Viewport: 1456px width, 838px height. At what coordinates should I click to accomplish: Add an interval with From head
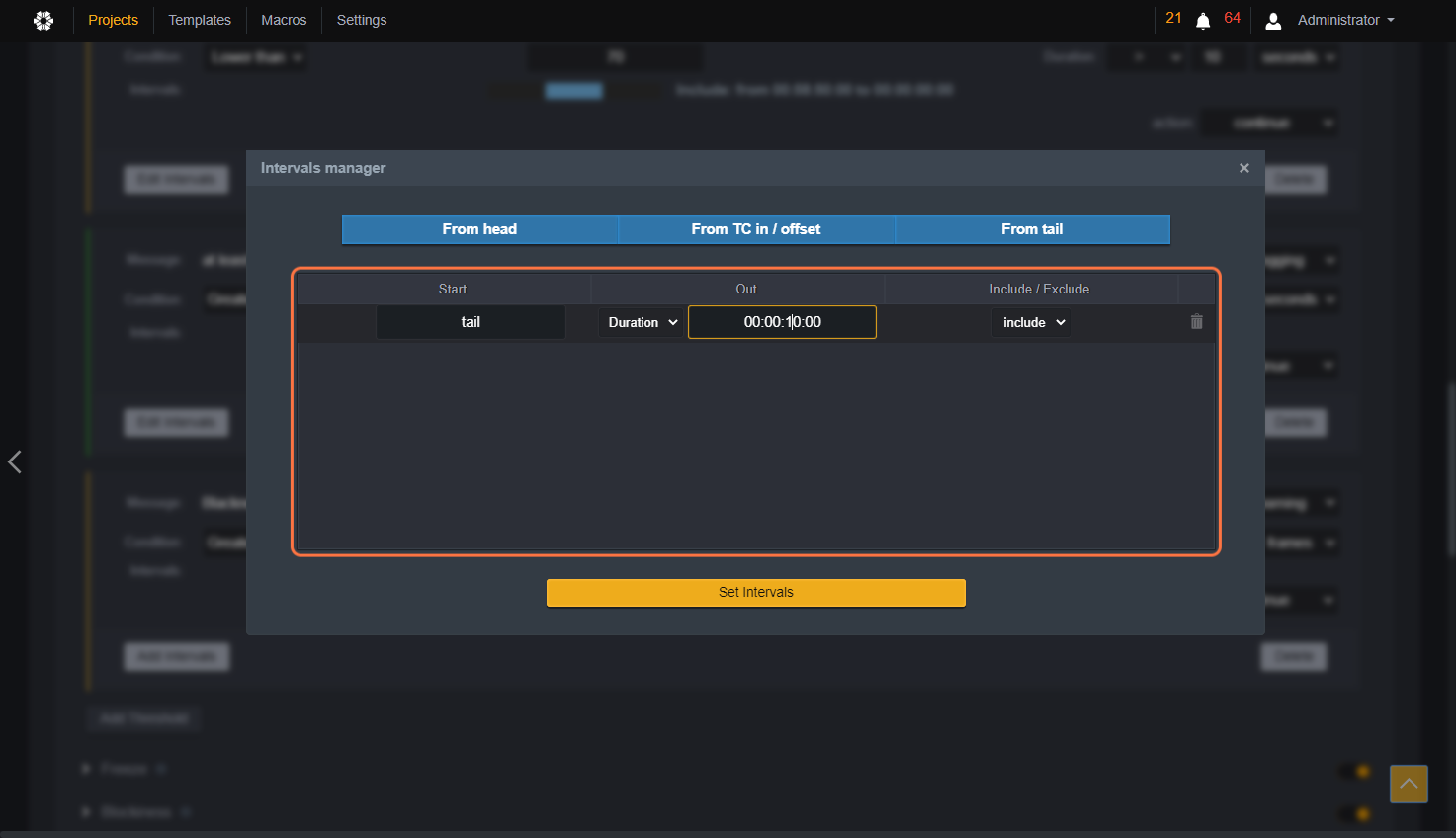point(479,229)
